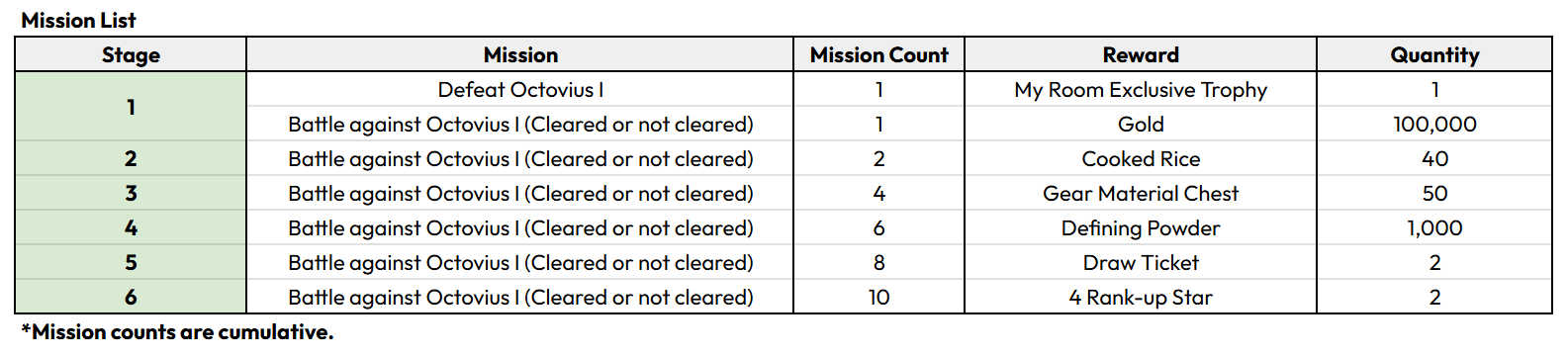Click the 100,000 quantity cell
The width and height of the screenshot is (1568, 356).
tap(1434, 124)
